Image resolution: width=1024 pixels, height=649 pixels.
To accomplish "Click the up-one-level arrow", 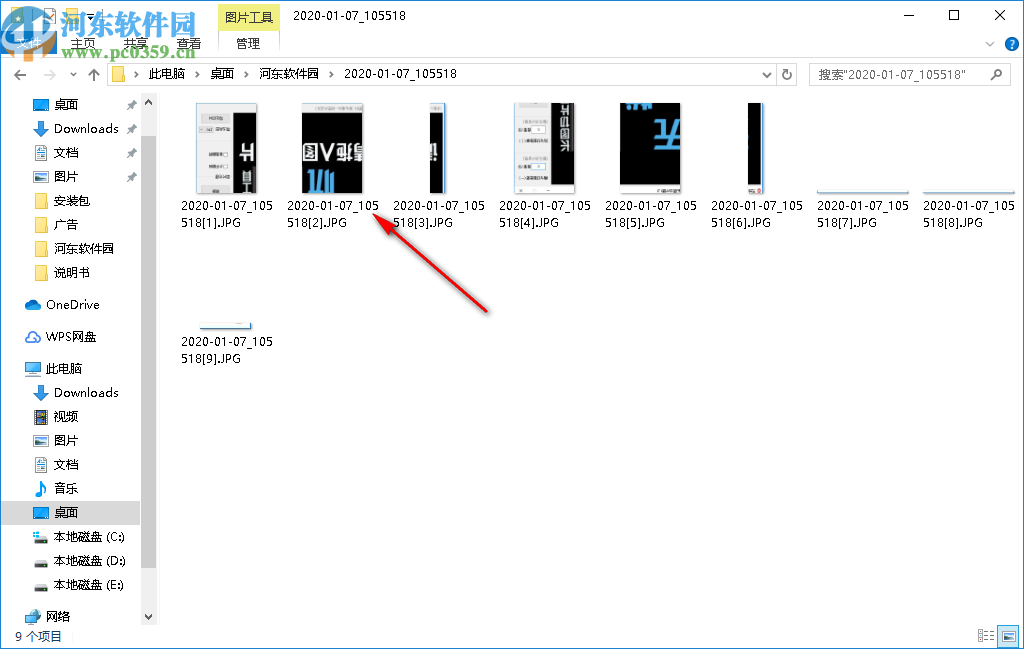I will point(94,73).
